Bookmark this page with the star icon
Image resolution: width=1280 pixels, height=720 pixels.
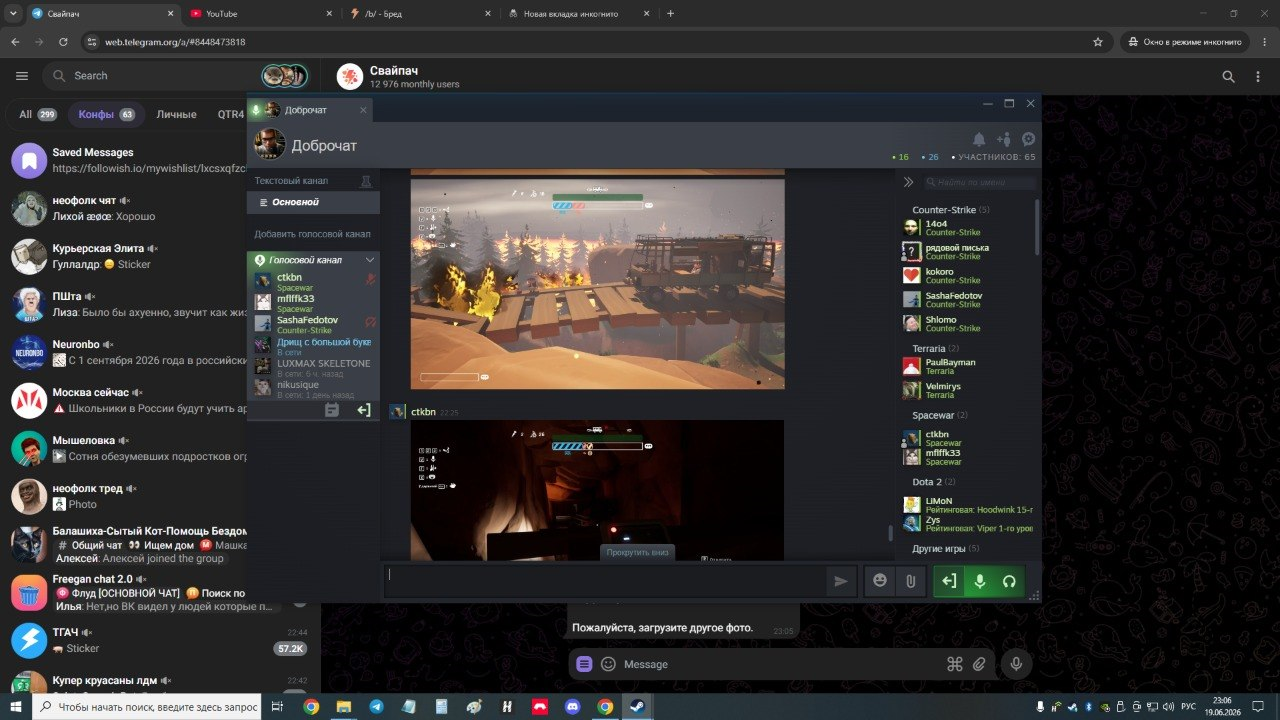(x=1098, y=42)
